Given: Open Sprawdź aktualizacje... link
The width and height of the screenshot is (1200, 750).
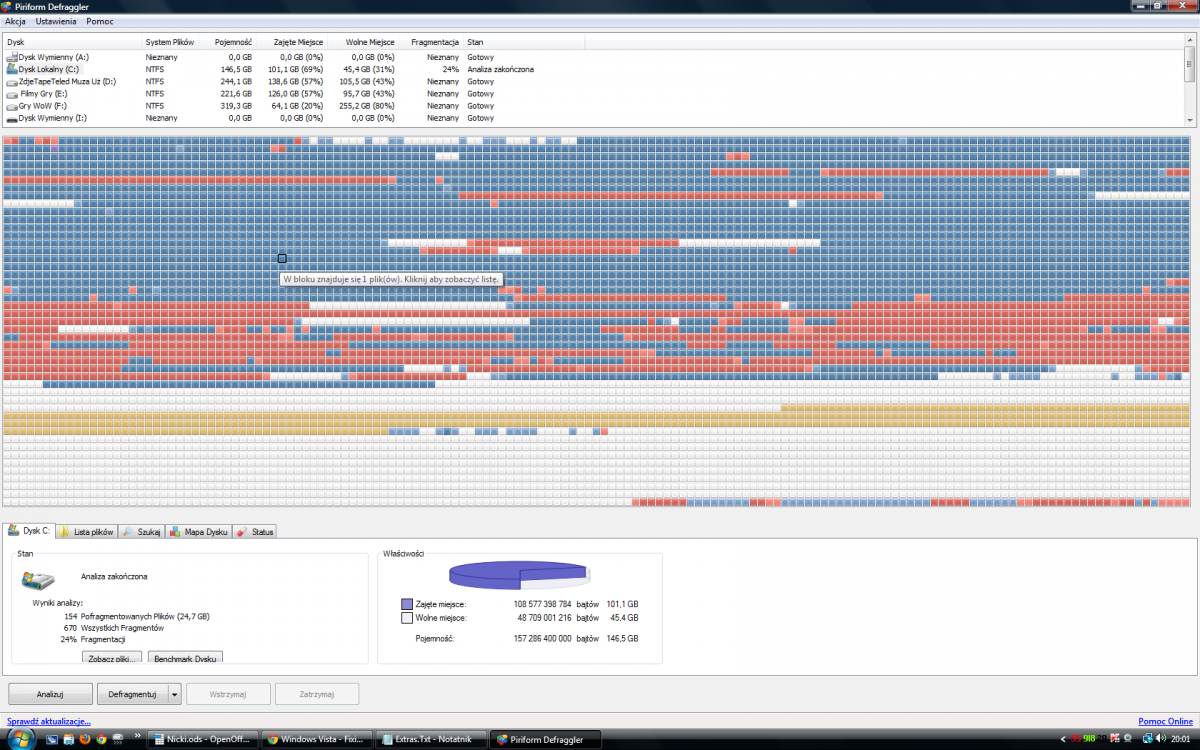Looking at the screenshot, I should 49,721.
